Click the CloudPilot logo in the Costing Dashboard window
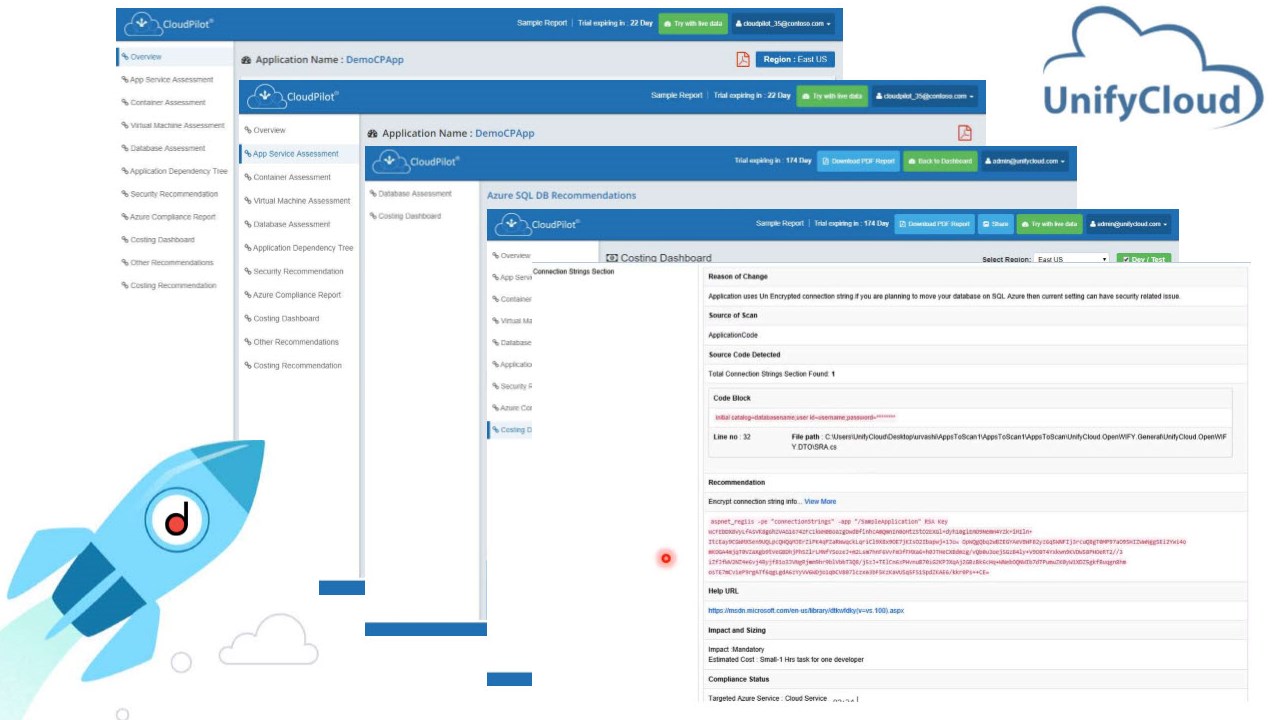1280x720 pixels. click(539, 224)
